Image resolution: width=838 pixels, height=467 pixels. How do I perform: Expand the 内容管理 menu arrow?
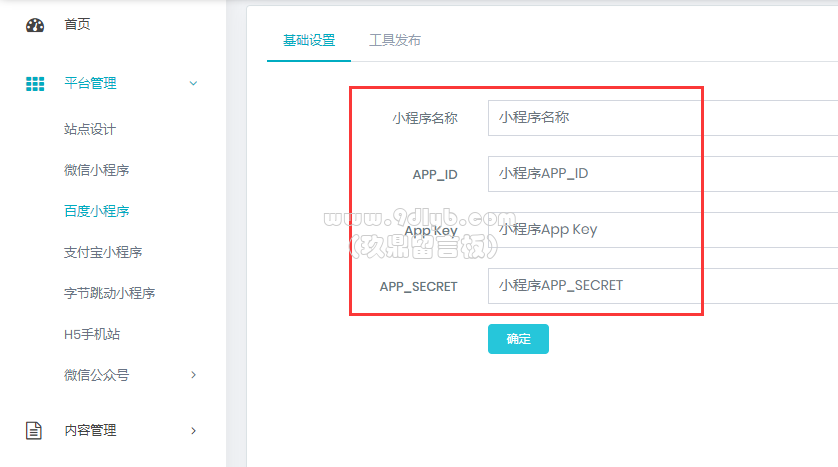click(193, 431)
